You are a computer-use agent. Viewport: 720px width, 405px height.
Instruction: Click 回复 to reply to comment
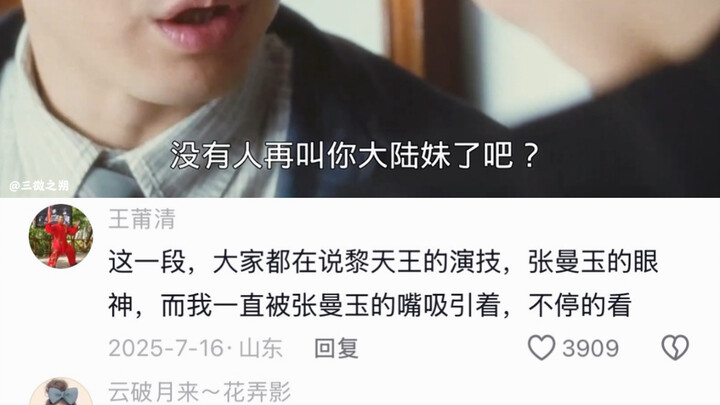pyautogui.click(x=336, y=348)
